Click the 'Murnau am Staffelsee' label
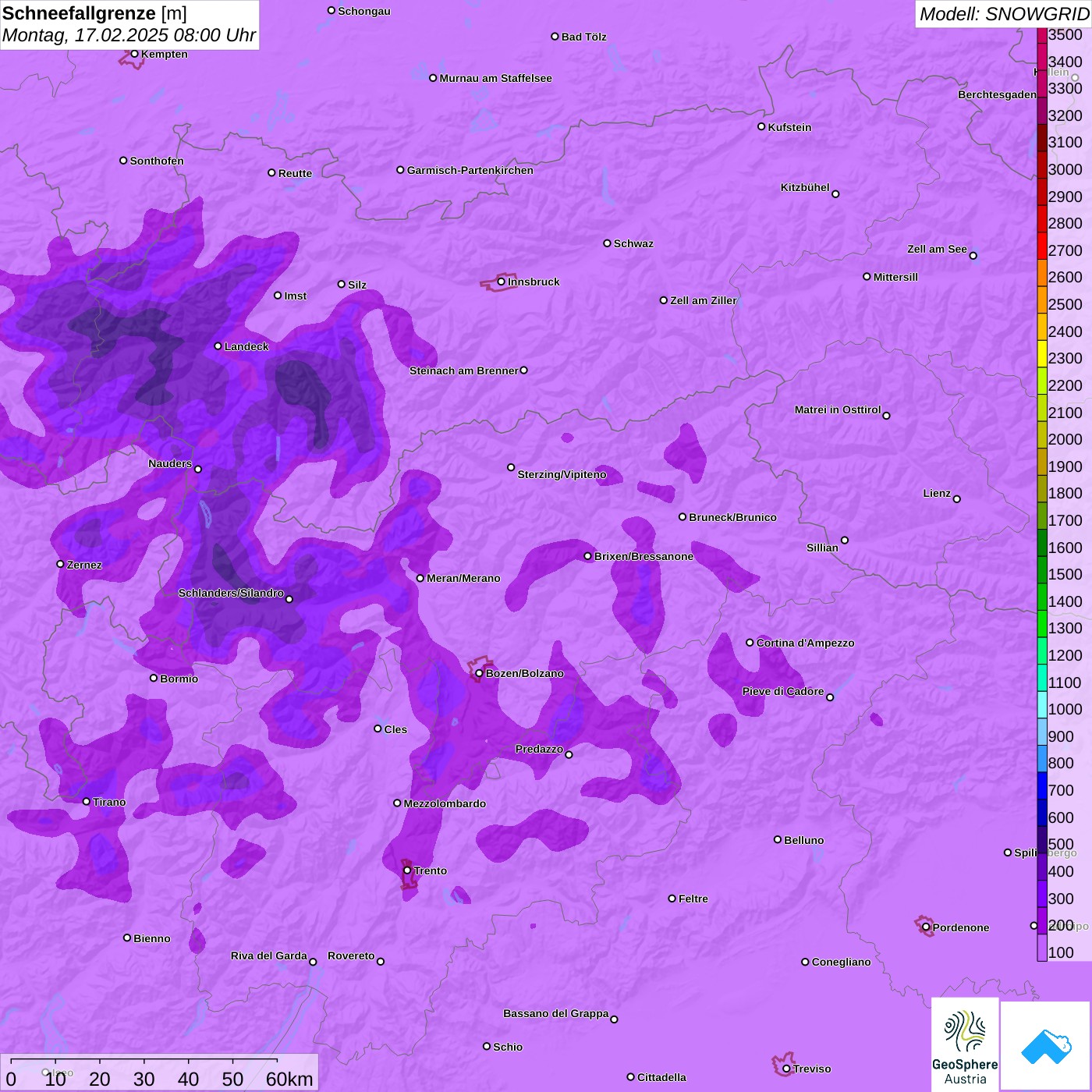1092x1092 pixels. click(495, 78)
